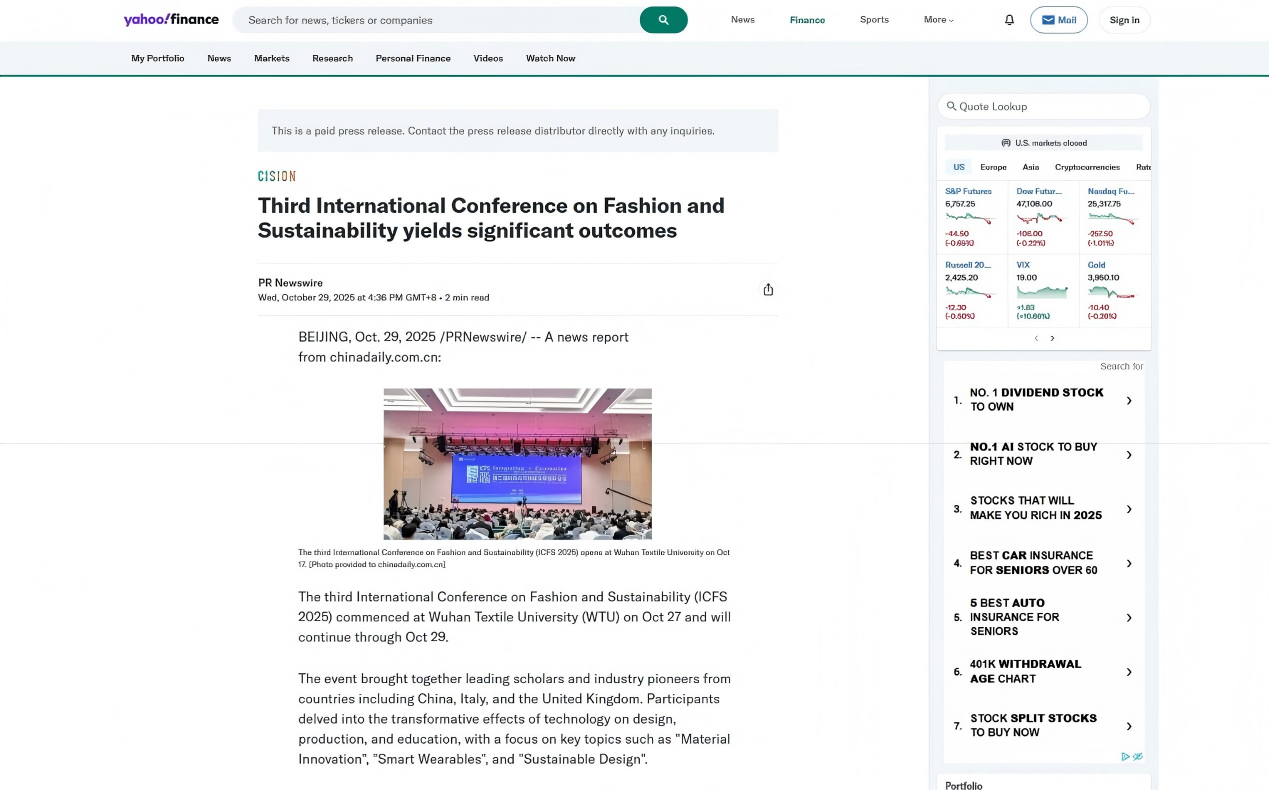This screenshot has height=790, width=1269.
Task: Go to the next market carousel arrow
Action: (1052, 338)
